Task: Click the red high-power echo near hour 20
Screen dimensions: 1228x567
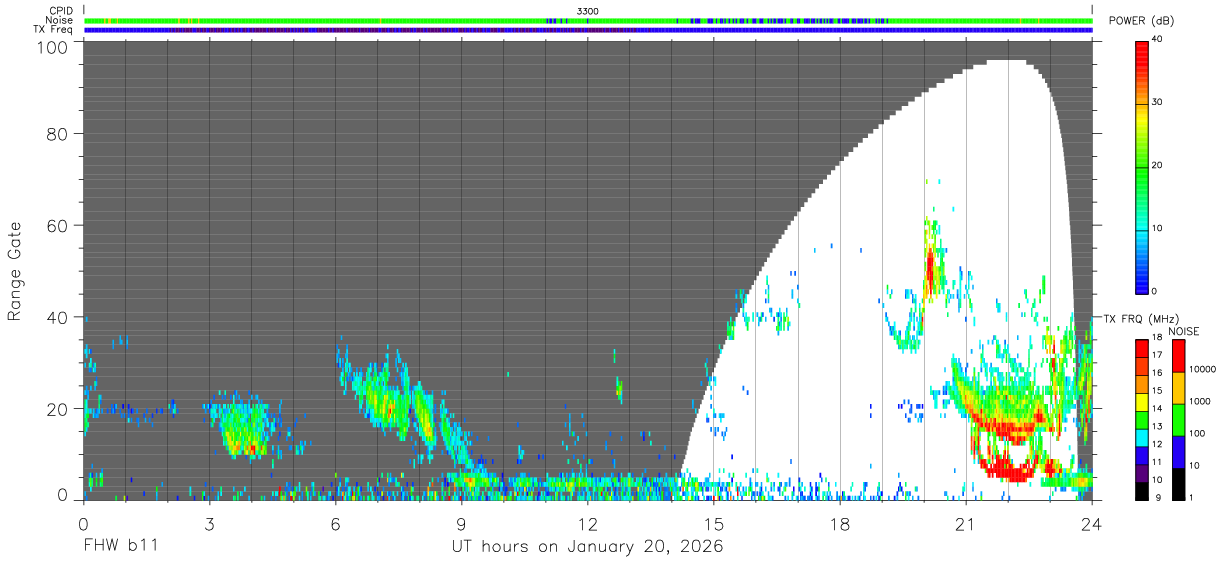Action: (931, 271)
